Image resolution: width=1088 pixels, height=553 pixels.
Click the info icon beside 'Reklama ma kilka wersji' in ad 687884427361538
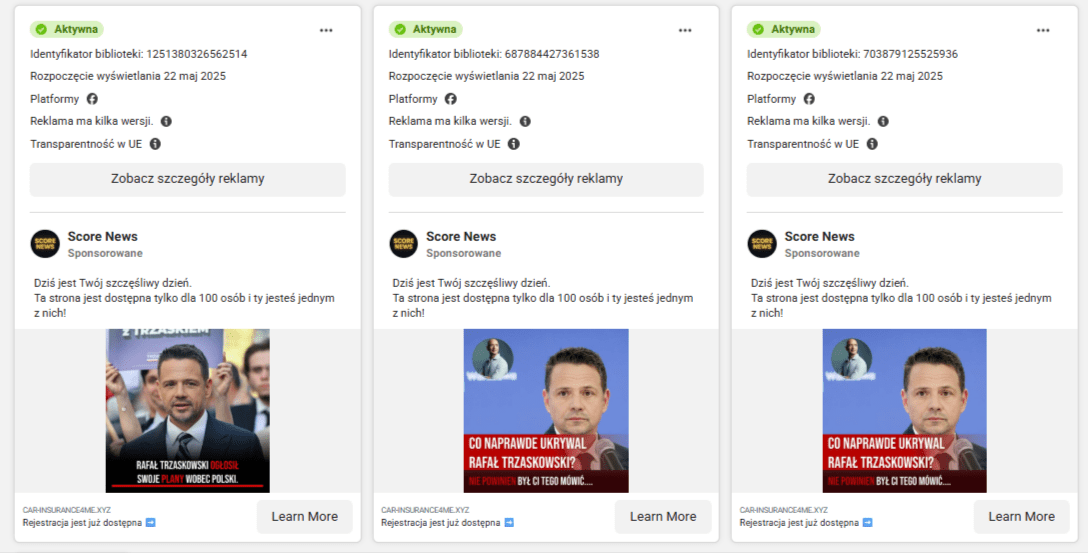525,121
